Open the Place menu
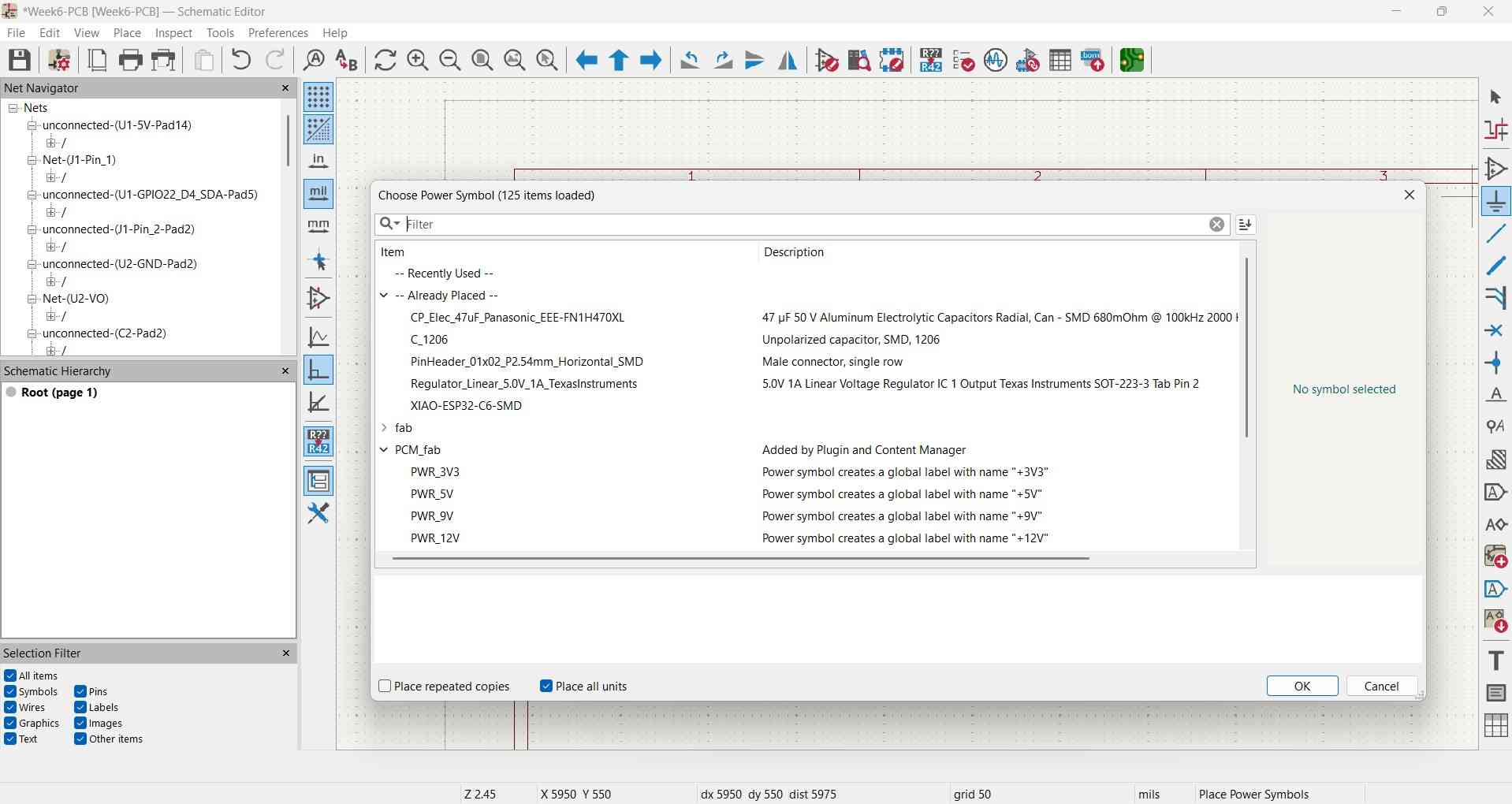1512x804 pixels. coord(127,33)
